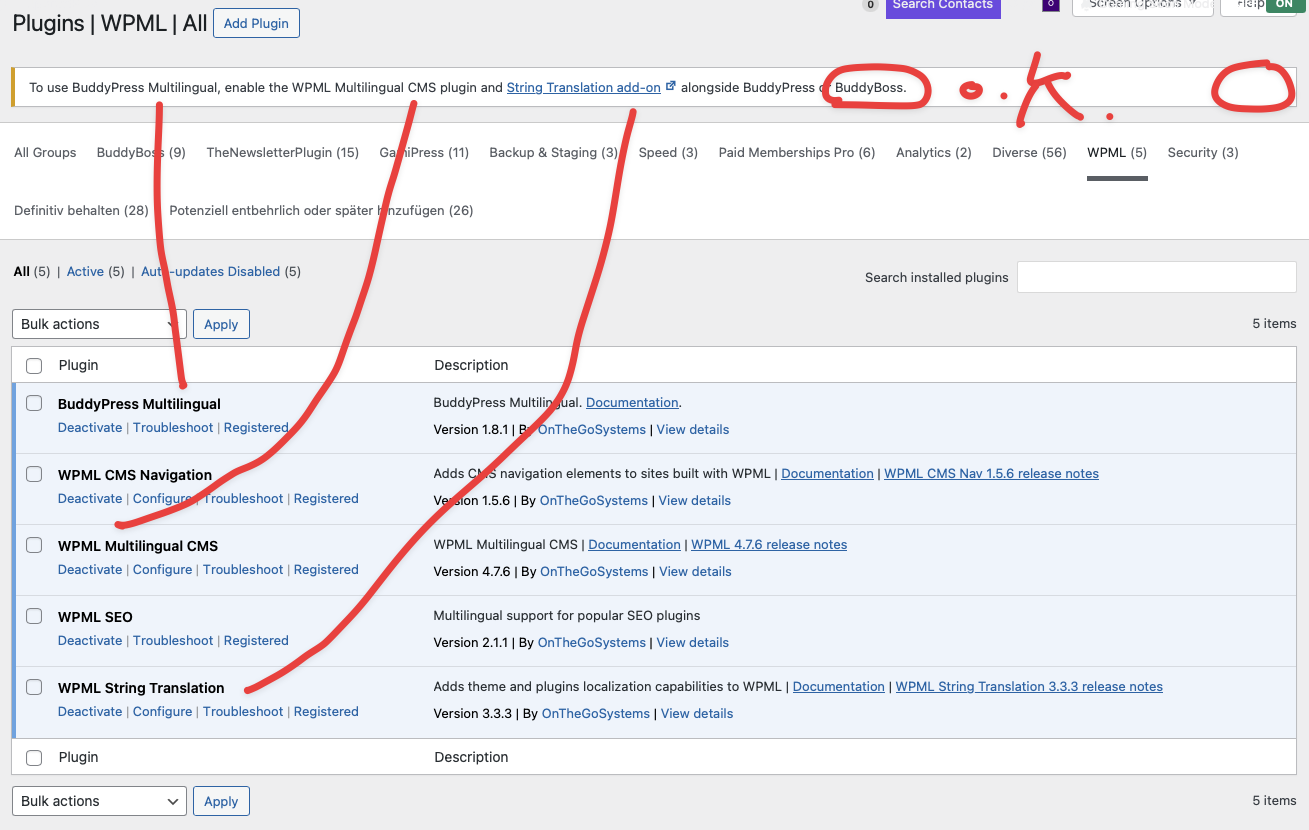The width and height of the screenshot is (1309, 830).
Task: View details of WPML SEO
Action: click(693, 642)
